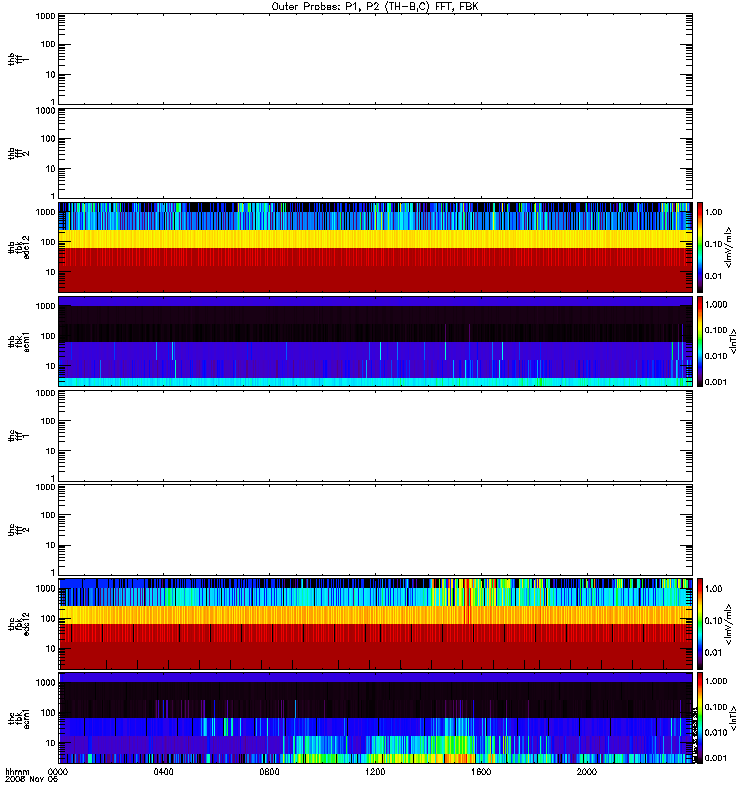Click the "thc fbk edc12" y-axis title

pos(18,624)
